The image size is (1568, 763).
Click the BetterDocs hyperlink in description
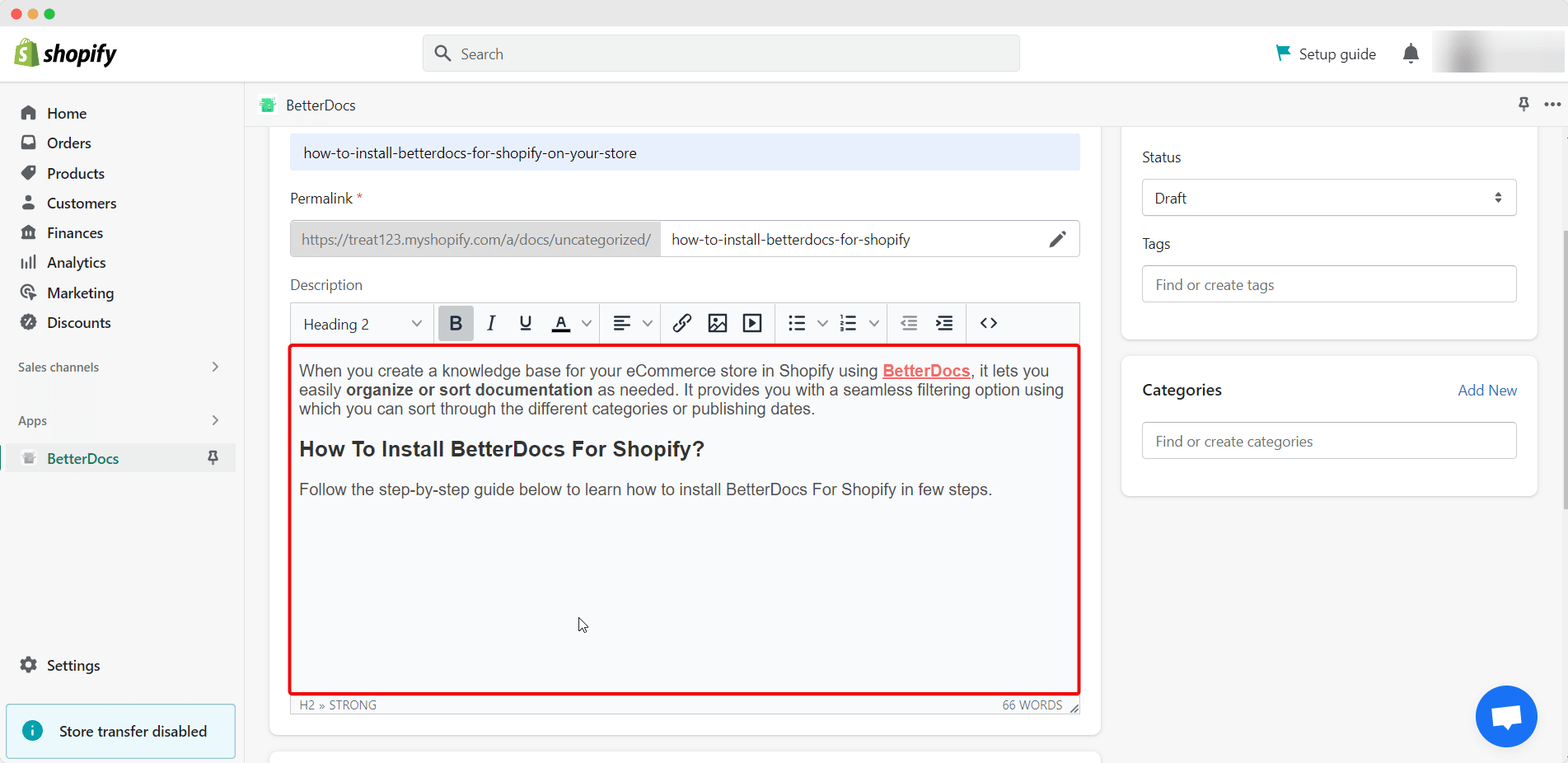(x=926, y=371)
